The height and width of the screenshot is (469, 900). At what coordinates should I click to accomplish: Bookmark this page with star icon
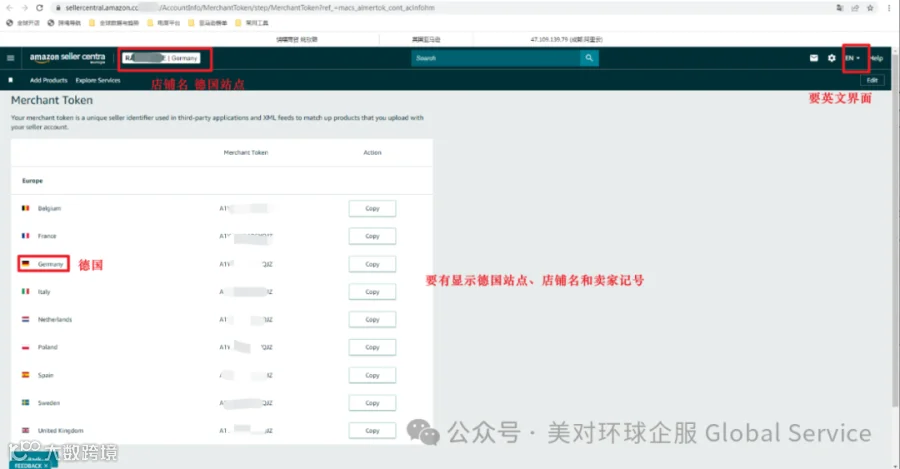[870, 8]
